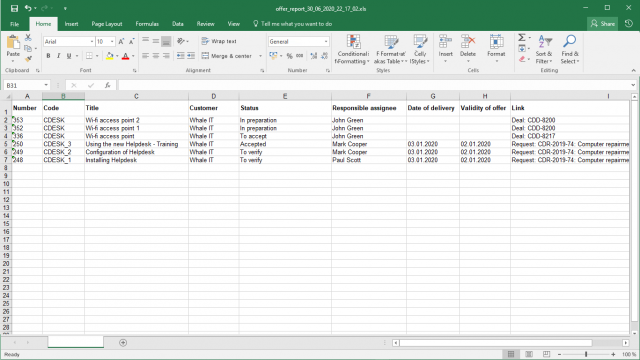Image resolution: width=640 pixels, height=360 pixels.
Task: Click the Name Box showing B31
Action: coord(27,85)
